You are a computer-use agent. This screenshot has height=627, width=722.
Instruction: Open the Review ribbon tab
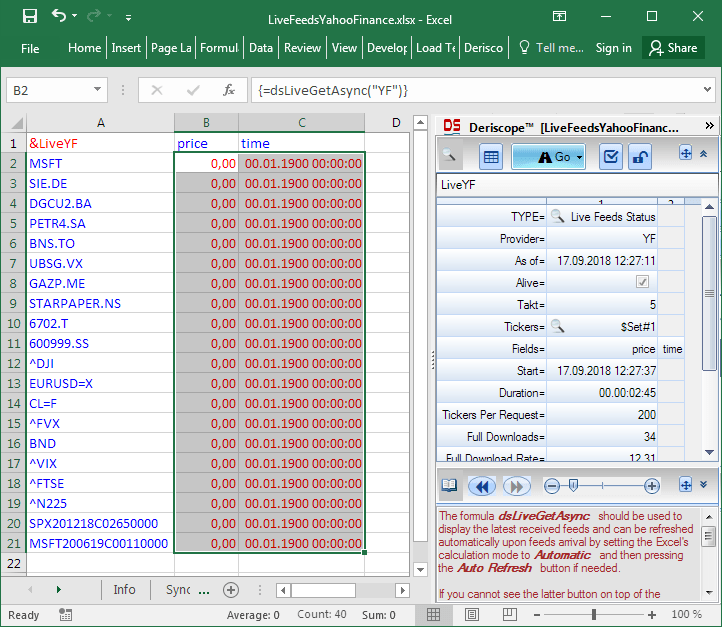(x=302, y=48)
